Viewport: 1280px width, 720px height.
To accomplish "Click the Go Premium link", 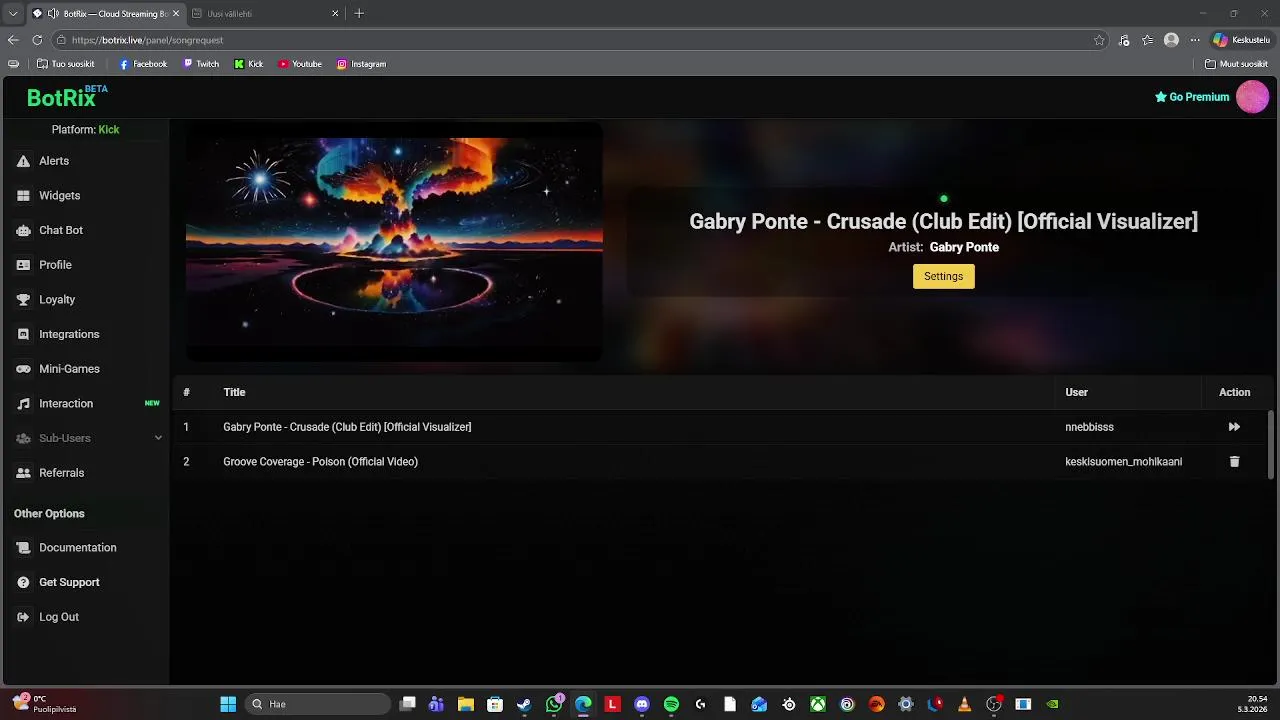I will click(x=1192, y=97).
